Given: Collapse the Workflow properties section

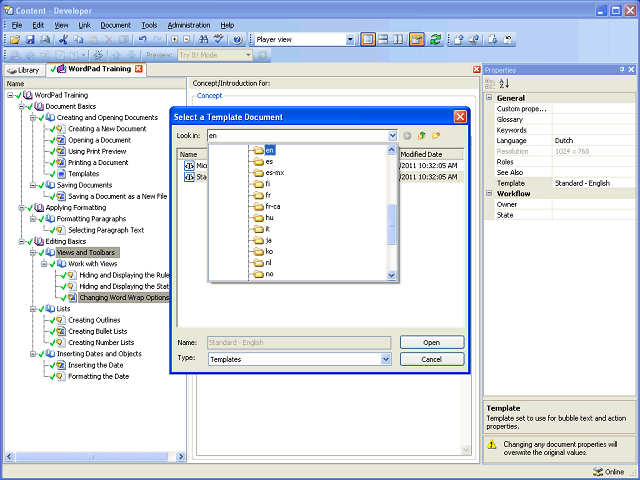Looking at the screenshot, I should point(489,193).
